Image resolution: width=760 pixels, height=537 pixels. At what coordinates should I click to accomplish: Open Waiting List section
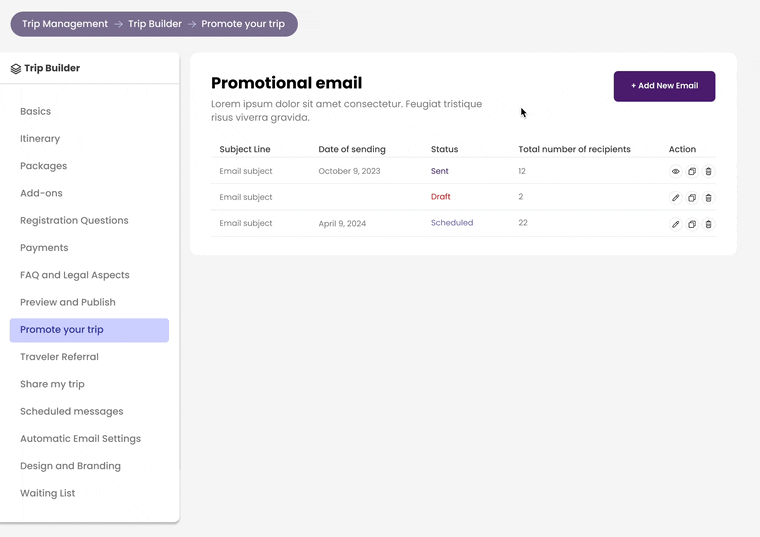pyautogui.click(x=48, y=493)
